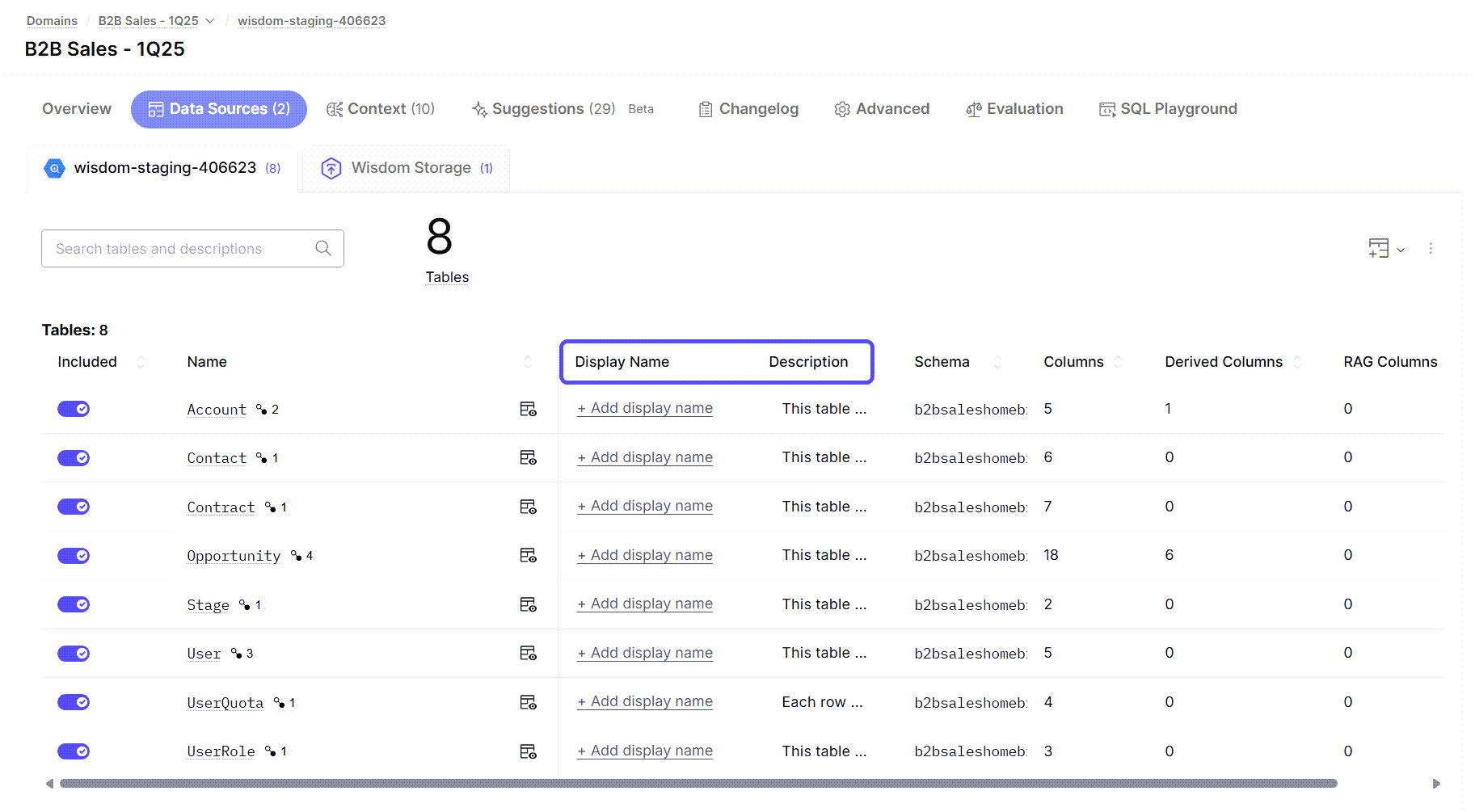Switch to the Overview tab
The height and width of the screenshot is (812, 1475).
tap(76, 108)
